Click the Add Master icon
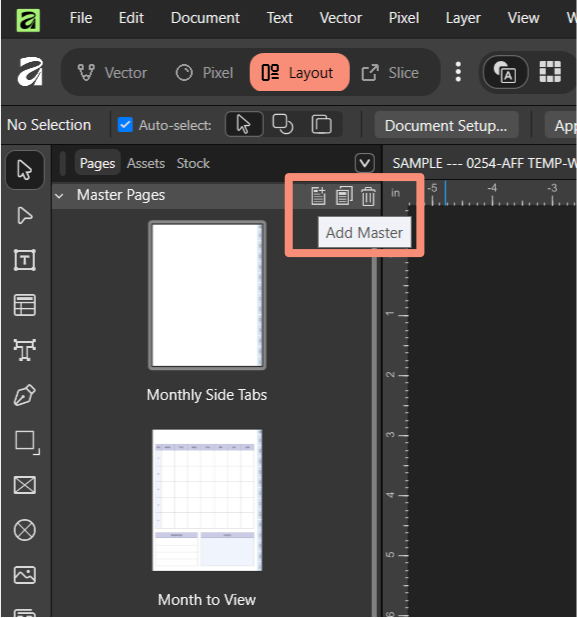Viewport: 577px width, 618px height. click(x=318, y=196)
